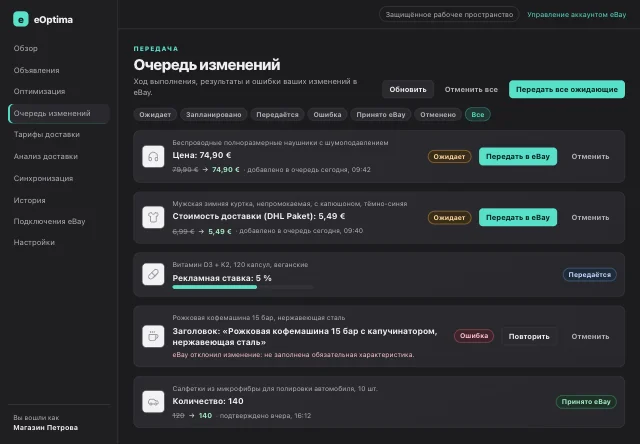
Task: Click Передать все ожидающие
Action: tap(567, 89)
